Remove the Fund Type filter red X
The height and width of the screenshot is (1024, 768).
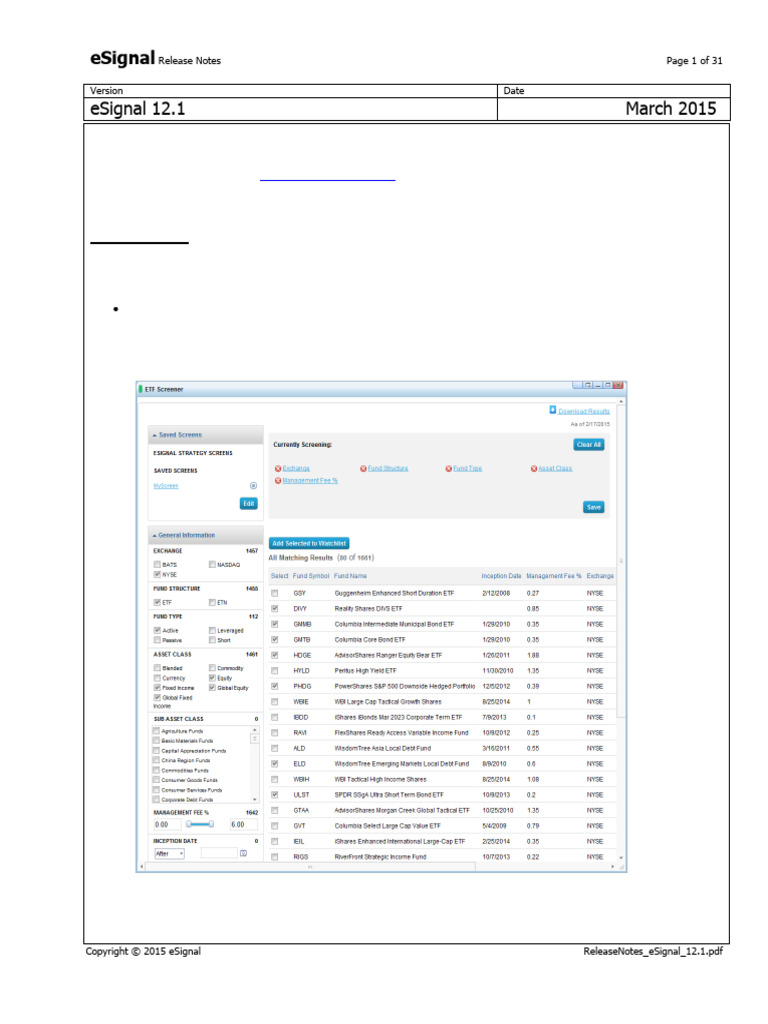449,468
